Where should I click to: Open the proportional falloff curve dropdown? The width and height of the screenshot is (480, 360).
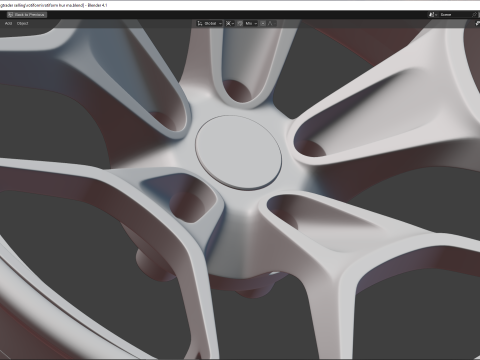coord(270,23)
